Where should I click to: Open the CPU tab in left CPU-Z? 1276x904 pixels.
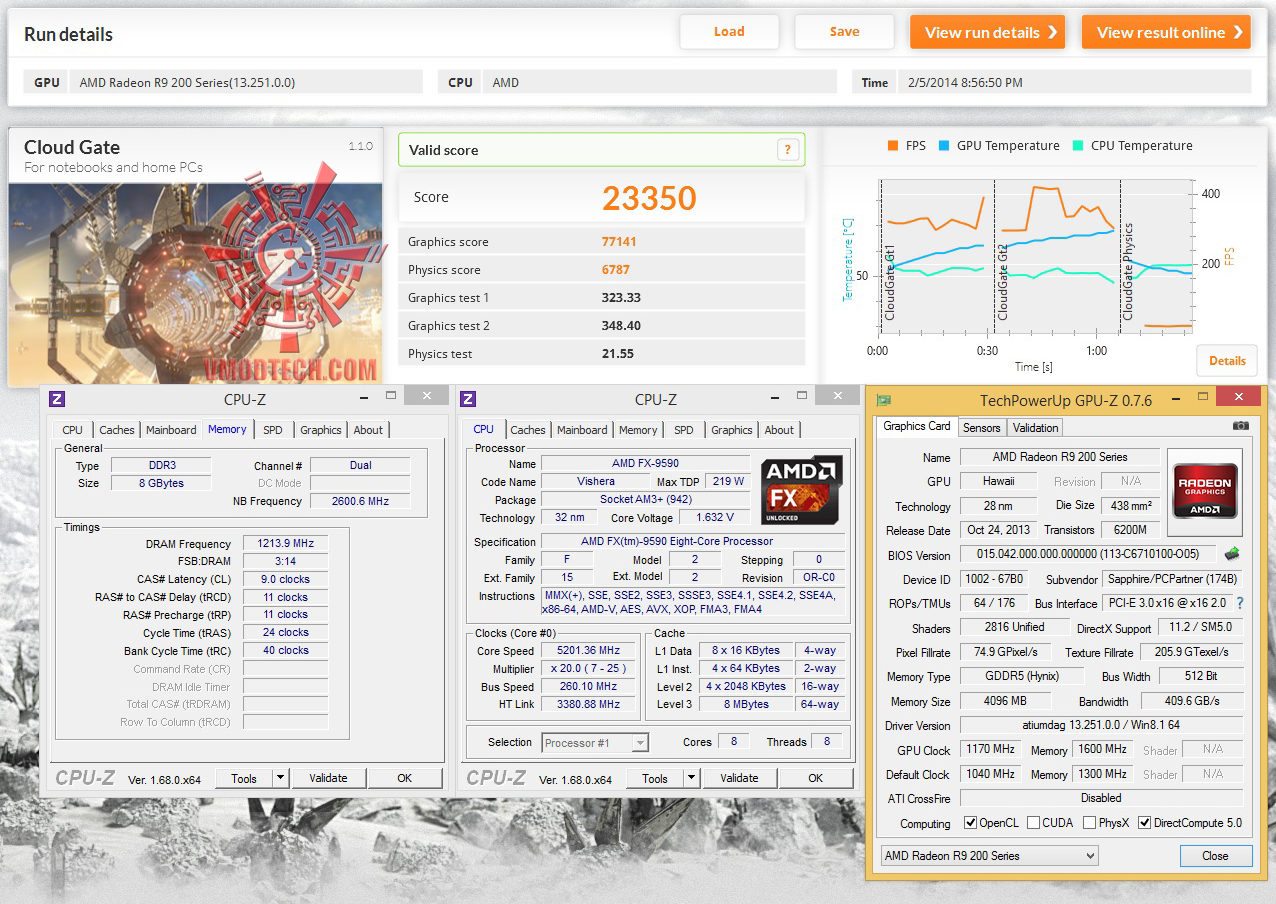(x=73, y=430)
